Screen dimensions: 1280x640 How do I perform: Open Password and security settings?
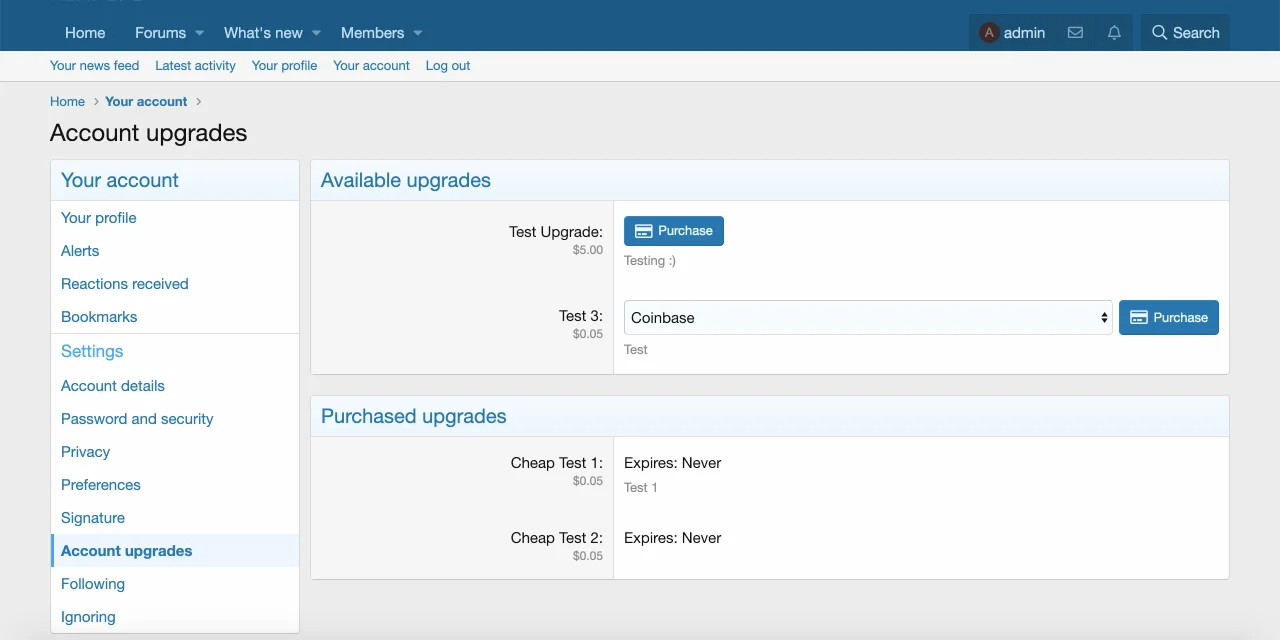tap(137, 419)
